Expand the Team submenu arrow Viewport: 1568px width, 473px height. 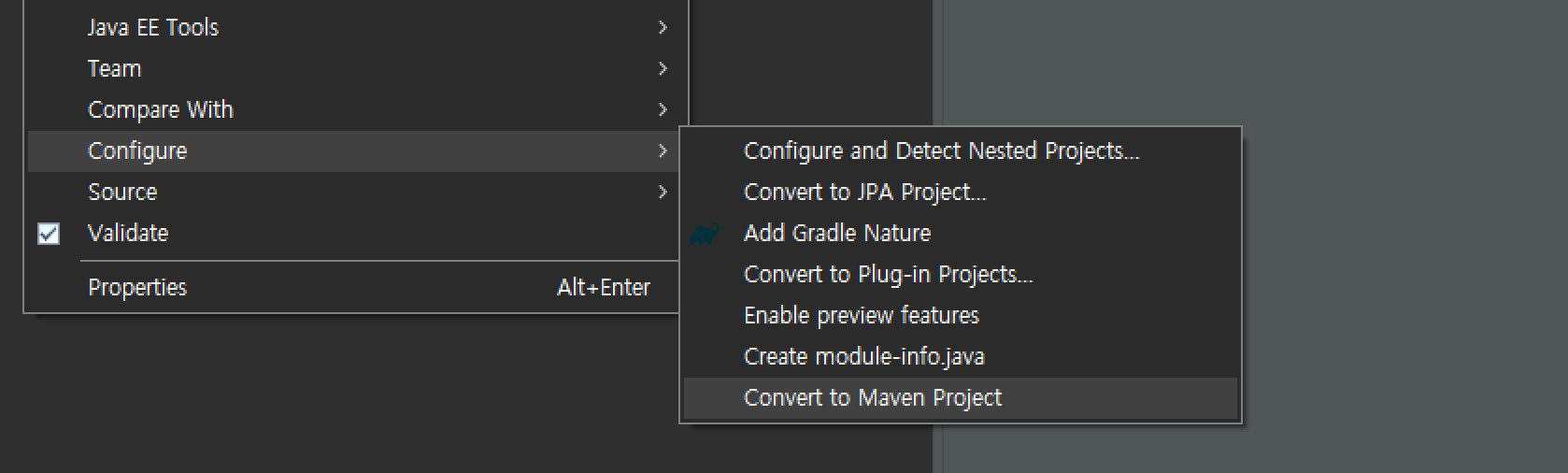663,68
